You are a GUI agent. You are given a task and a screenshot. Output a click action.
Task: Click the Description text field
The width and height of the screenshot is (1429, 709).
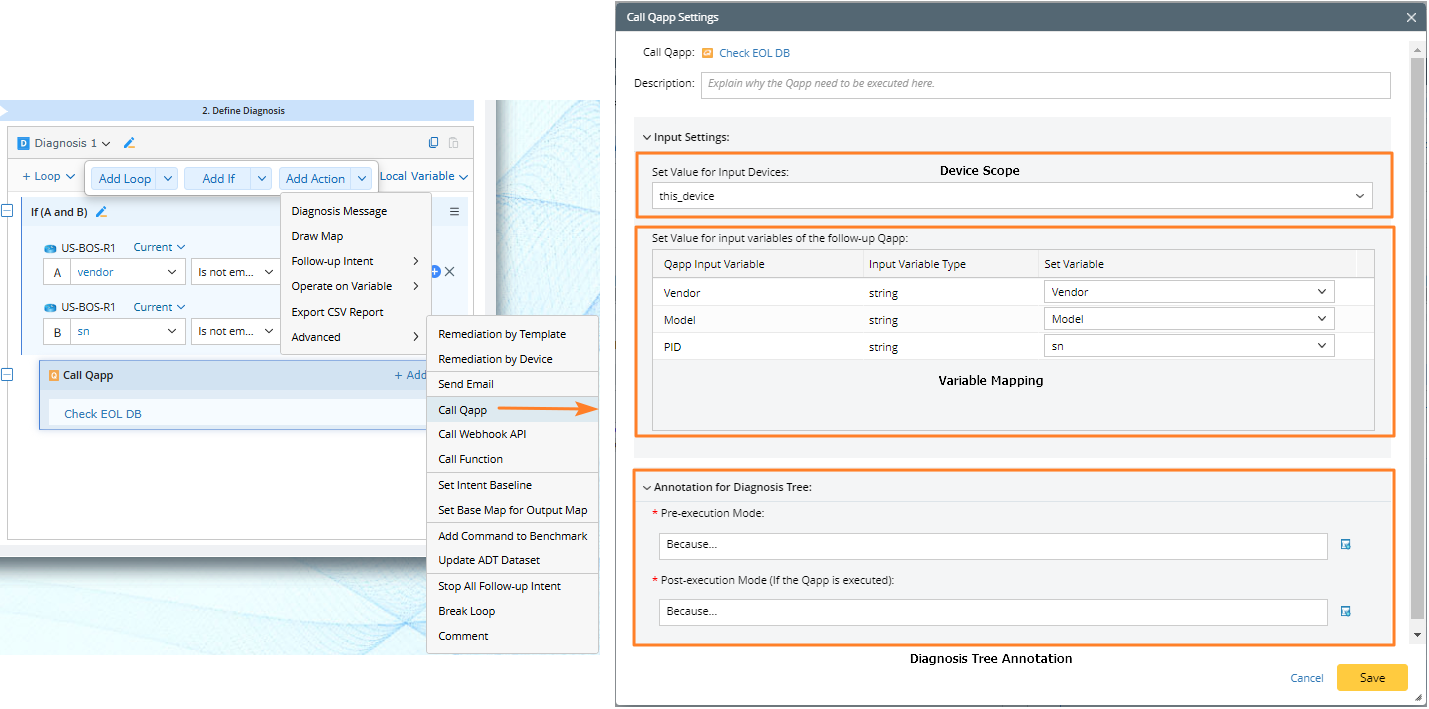1045,84
